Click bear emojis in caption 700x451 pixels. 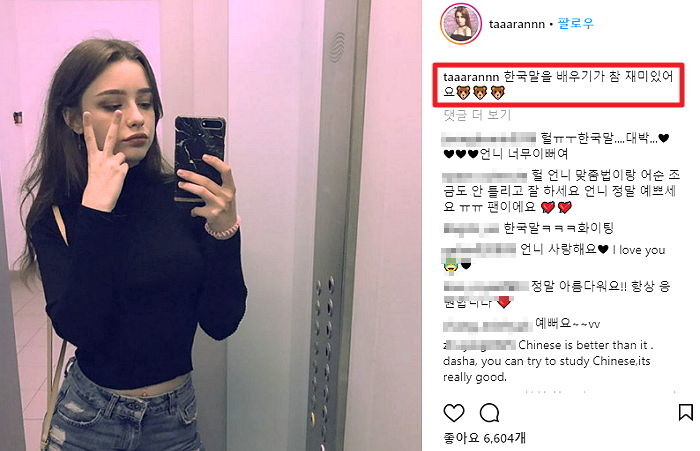point(480,92)
